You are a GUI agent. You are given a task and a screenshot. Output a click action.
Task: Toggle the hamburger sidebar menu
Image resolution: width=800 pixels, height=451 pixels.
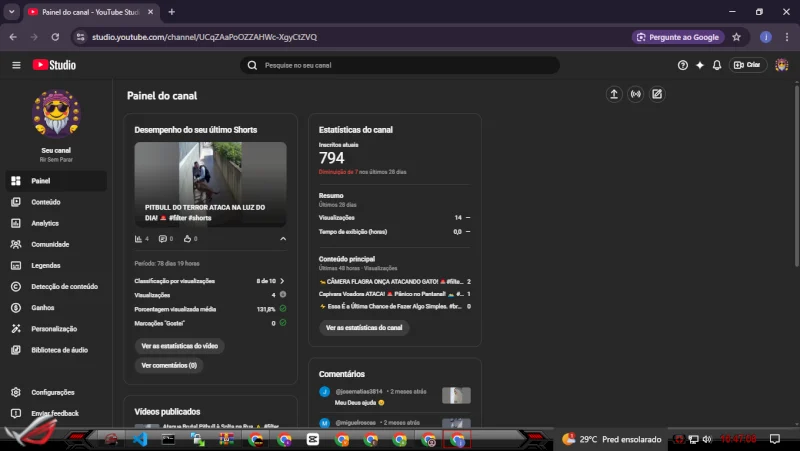pos(16,65)
